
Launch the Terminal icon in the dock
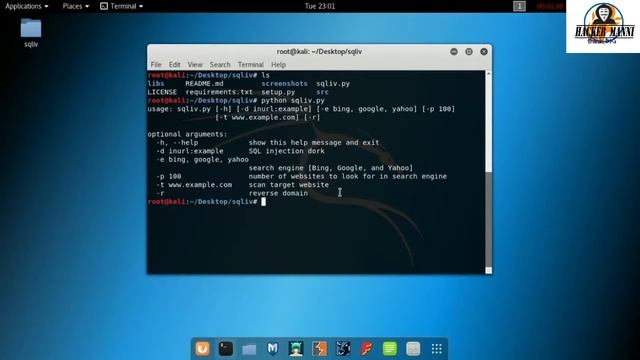226,349
